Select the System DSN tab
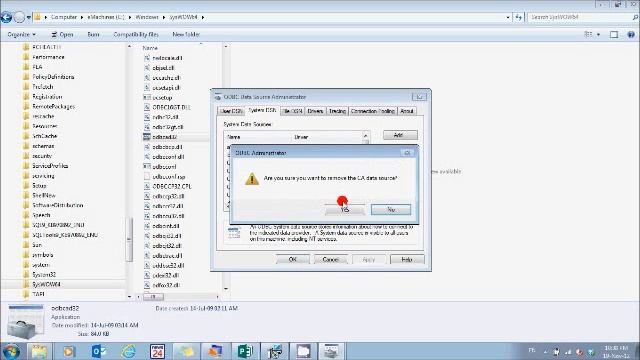Image resolution: width=640 pixels, height=360 pixels. (x=262, y=111)
